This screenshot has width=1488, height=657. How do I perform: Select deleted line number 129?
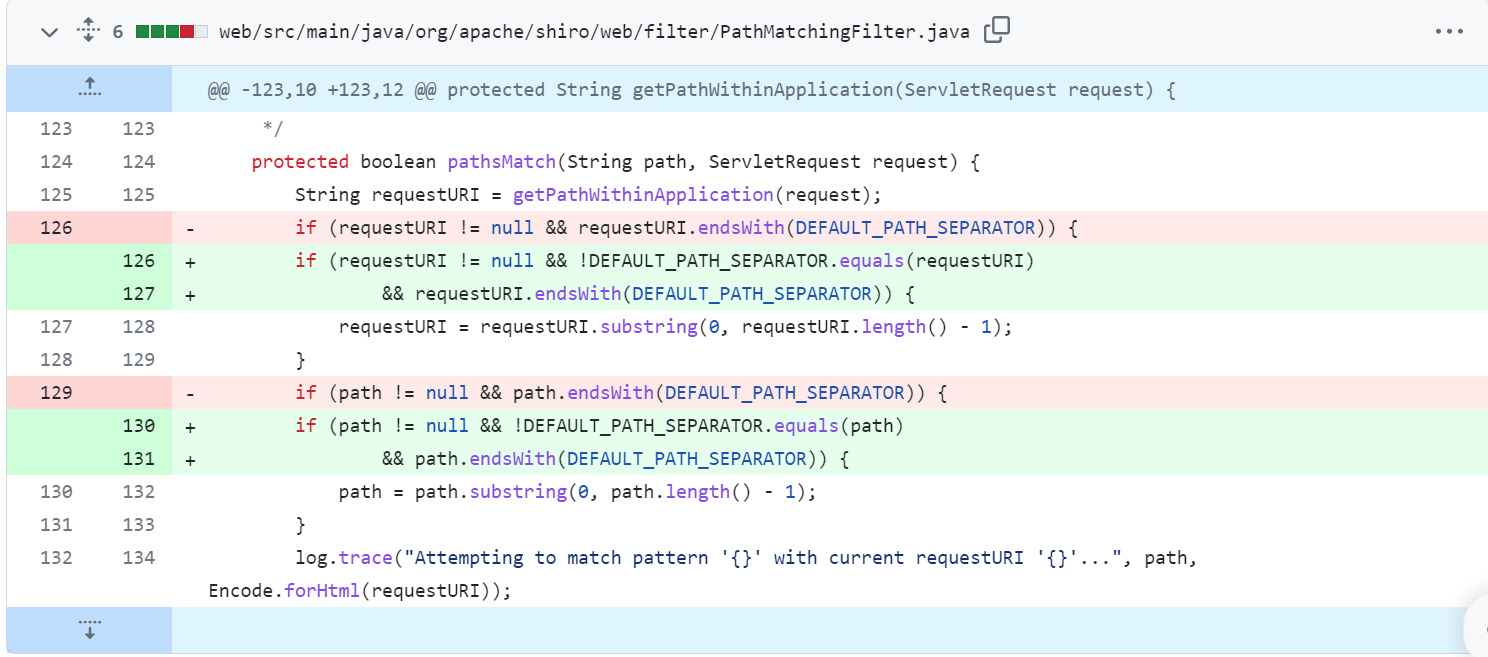tap(56, 393)
